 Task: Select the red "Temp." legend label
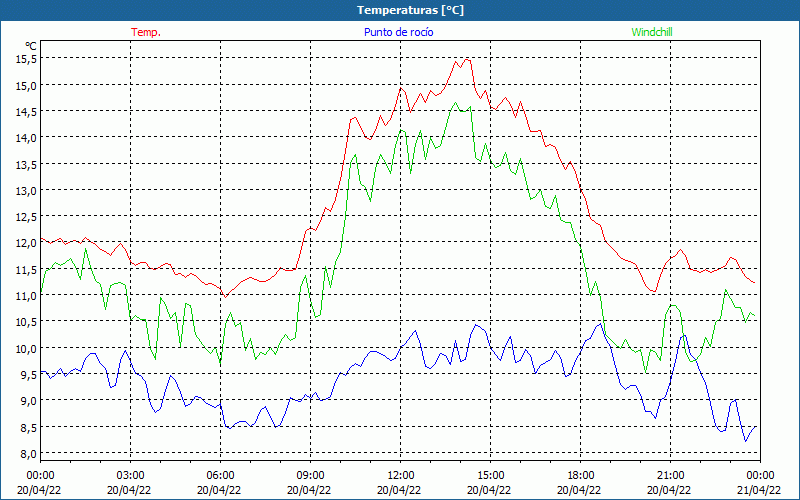(146, 32)
